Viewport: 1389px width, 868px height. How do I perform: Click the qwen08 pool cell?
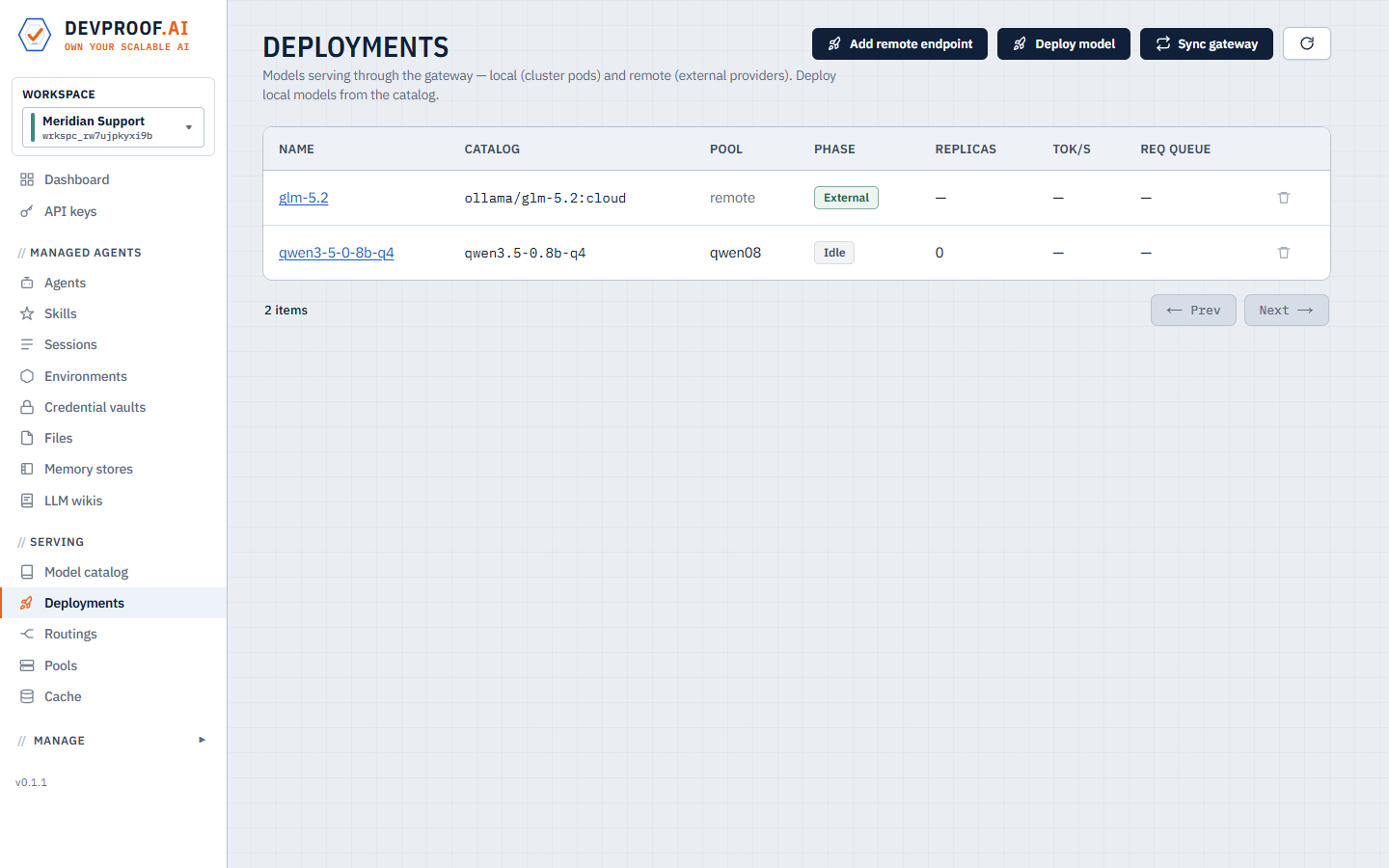735,253
